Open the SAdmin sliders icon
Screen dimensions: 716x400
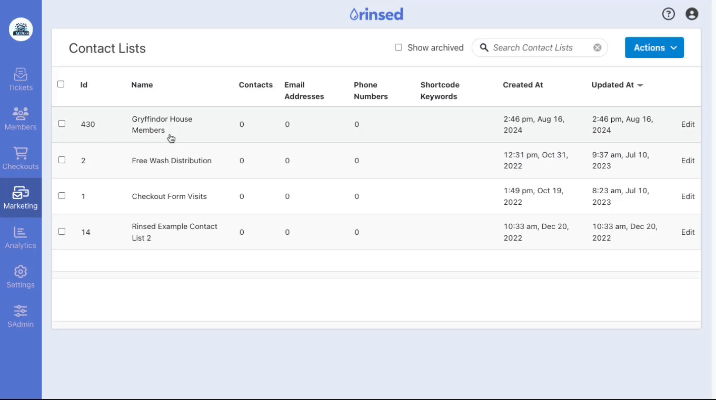pos(20,316)
